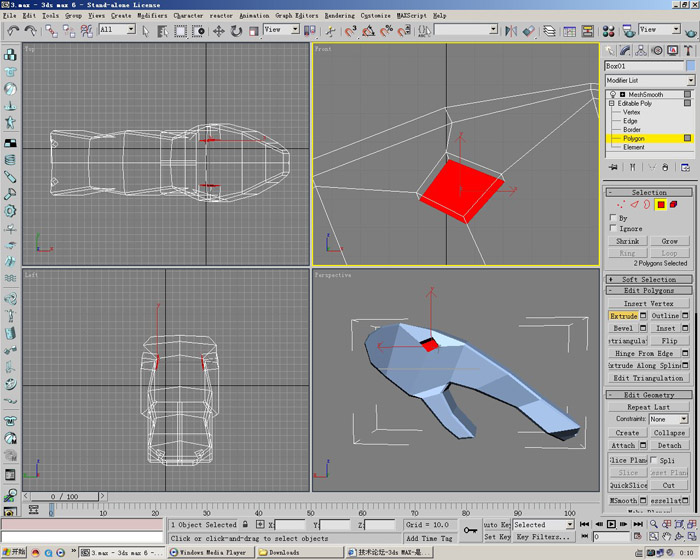Screen dimensions: 700x560
Task: Open the Modifier List dropdown
Action: click(x=690, y=81)
